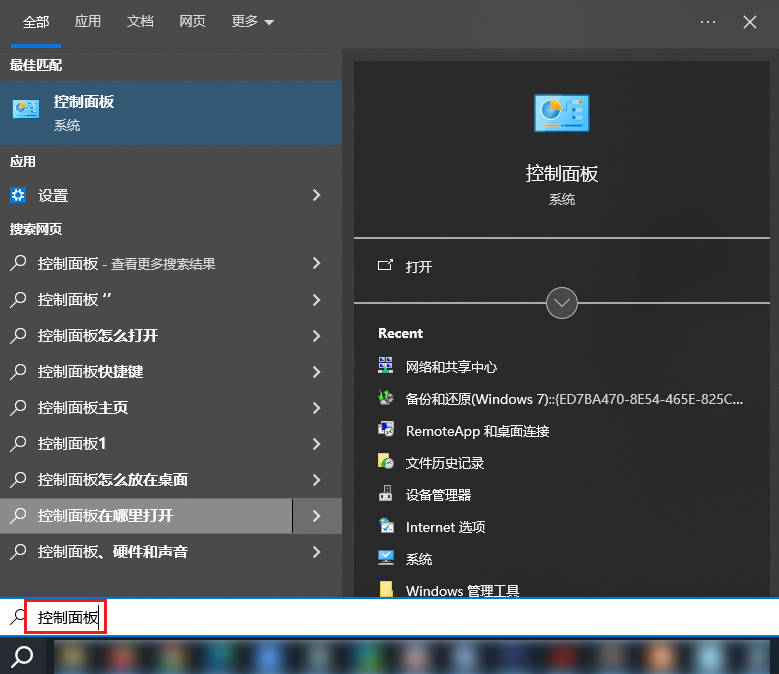Open recent item 设备管理器
The width and height of the screenshot is (779, 674).
pos(438,495)
